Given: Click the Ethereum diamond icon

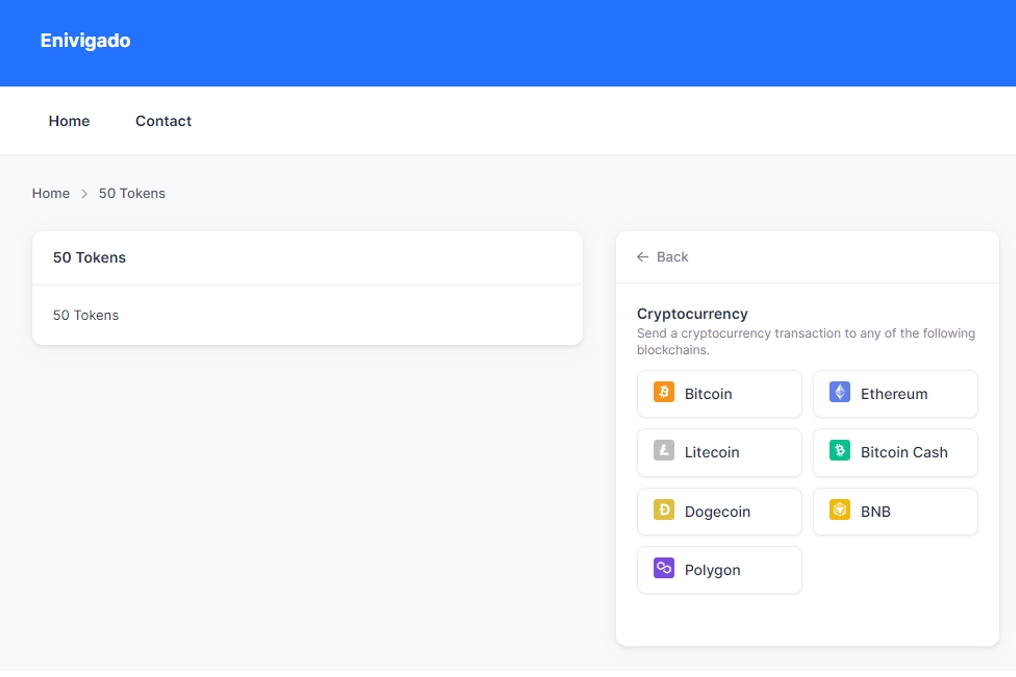Looking at the screenshot, I should (x=840, y=392).
